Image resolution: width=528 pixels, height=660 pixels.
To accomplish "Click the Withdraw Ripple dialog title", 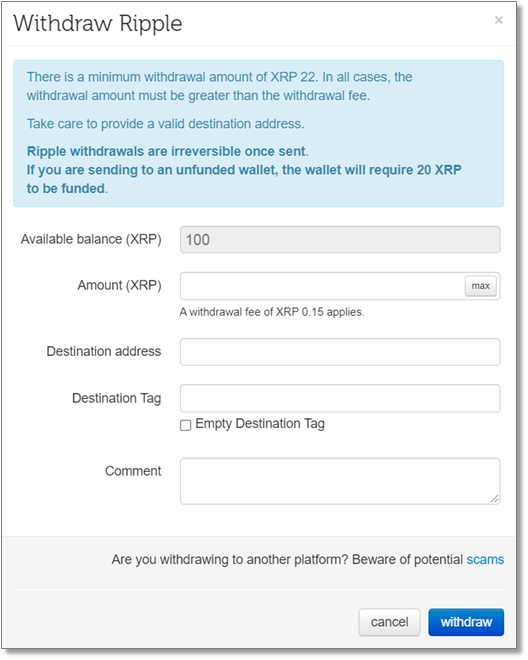I will pos(98,24).
